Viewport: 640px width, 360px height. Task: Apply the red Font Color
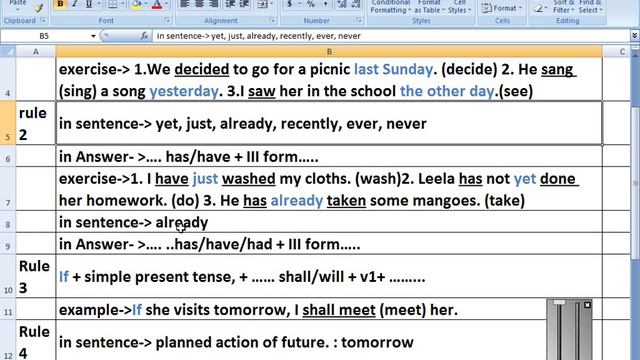pyautogui.click(x=157, y=4)
